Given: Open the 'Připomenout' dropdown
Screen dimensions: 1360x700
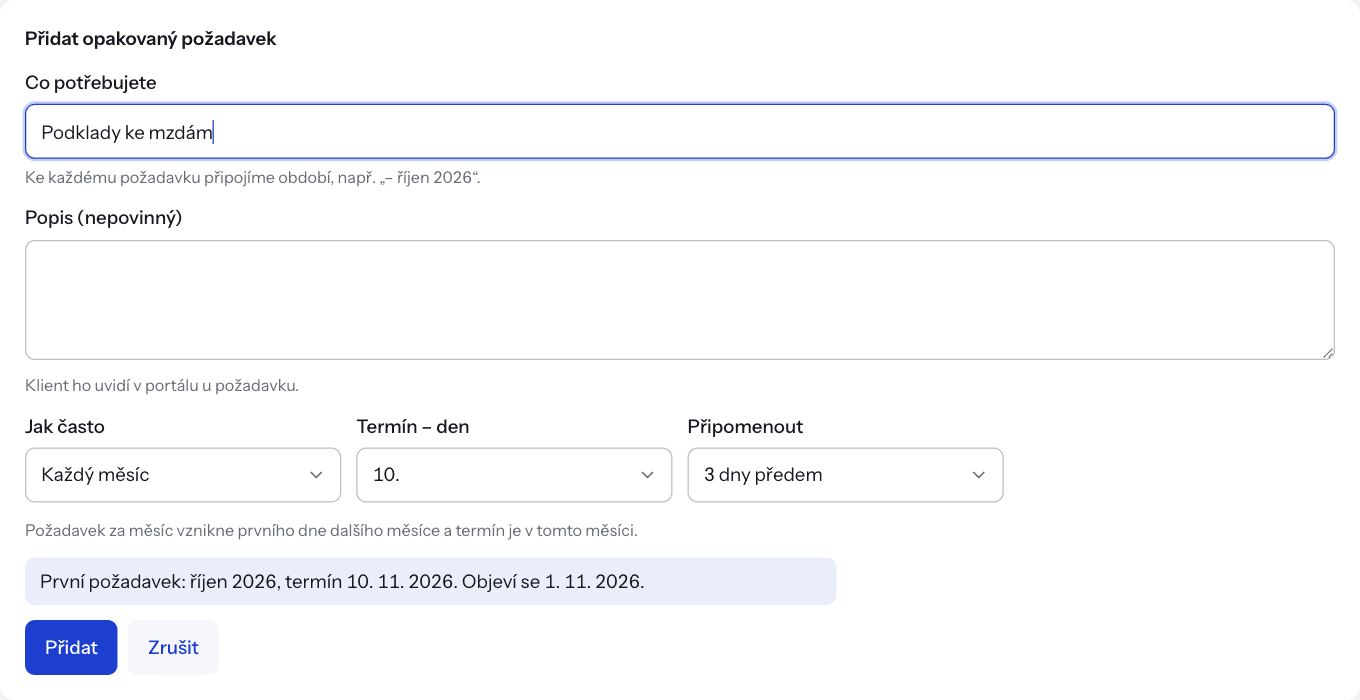Looking at the screenshot, I should pos(845,475).
